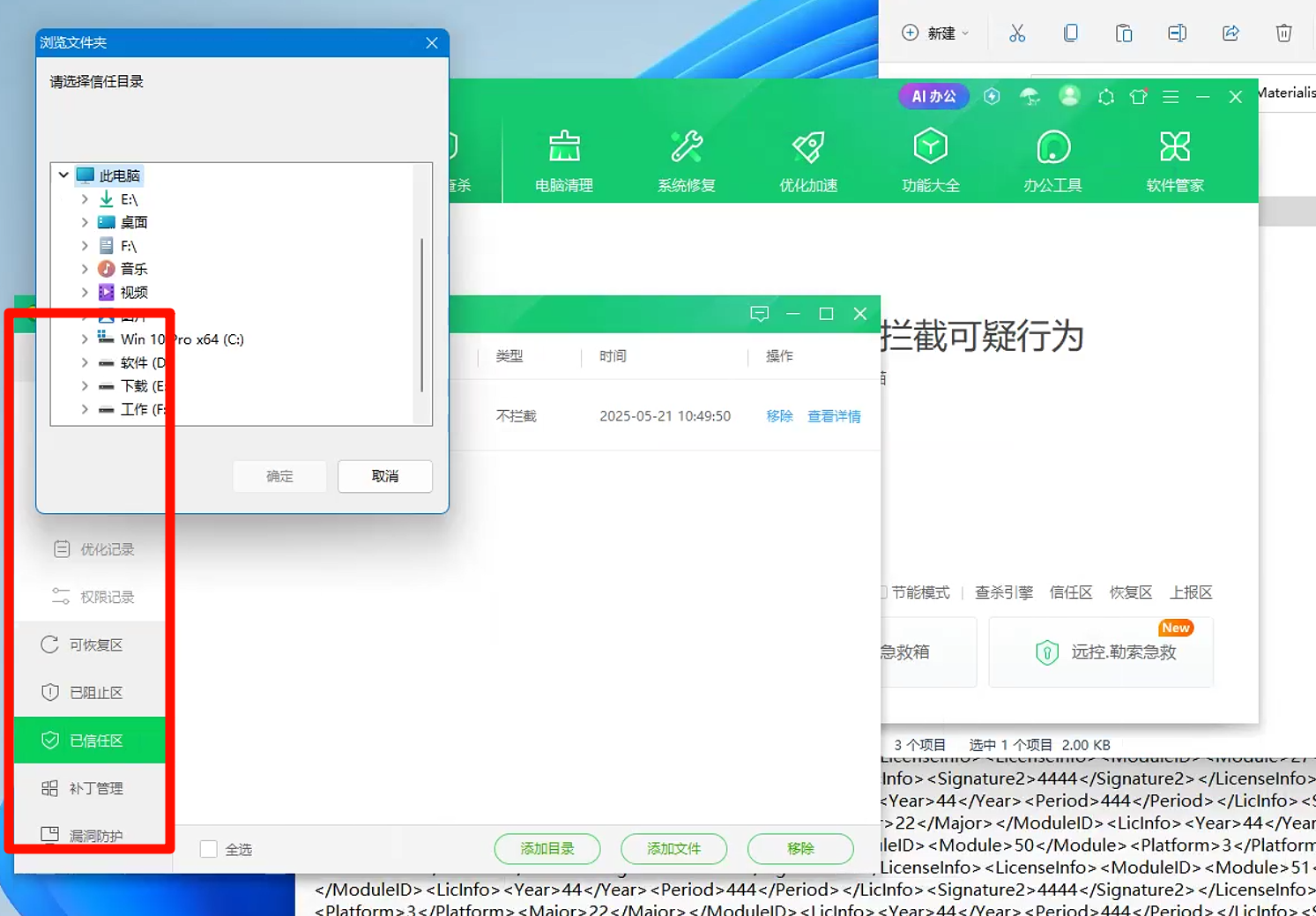Open the 权限记录 sidebar item

pos(93,597)
